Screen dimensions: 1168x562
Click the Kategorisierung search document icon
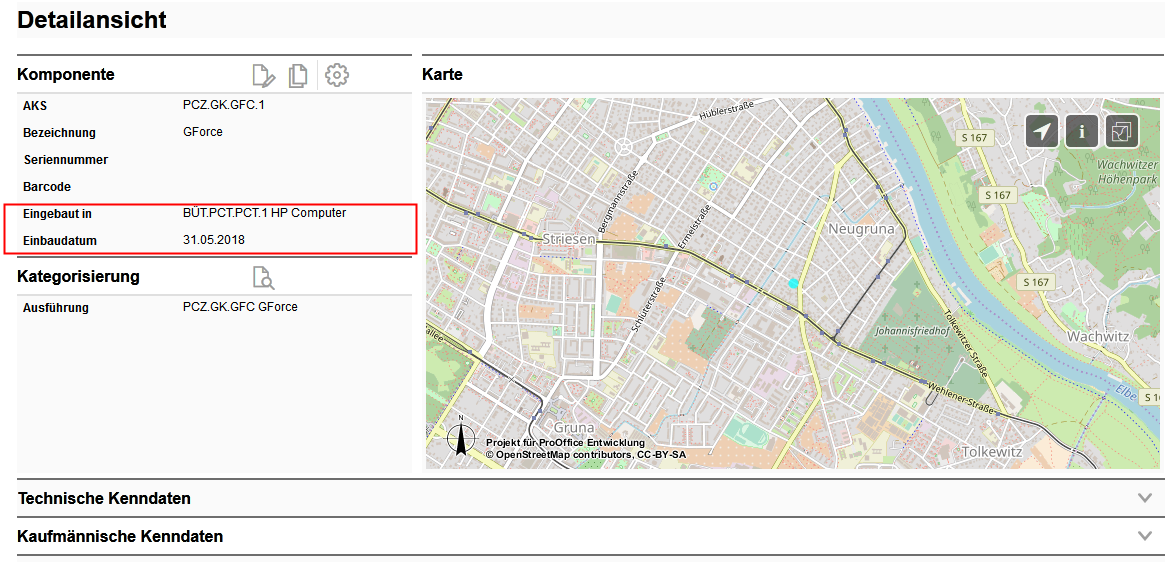pyautogui.click(x=263, y=277)
